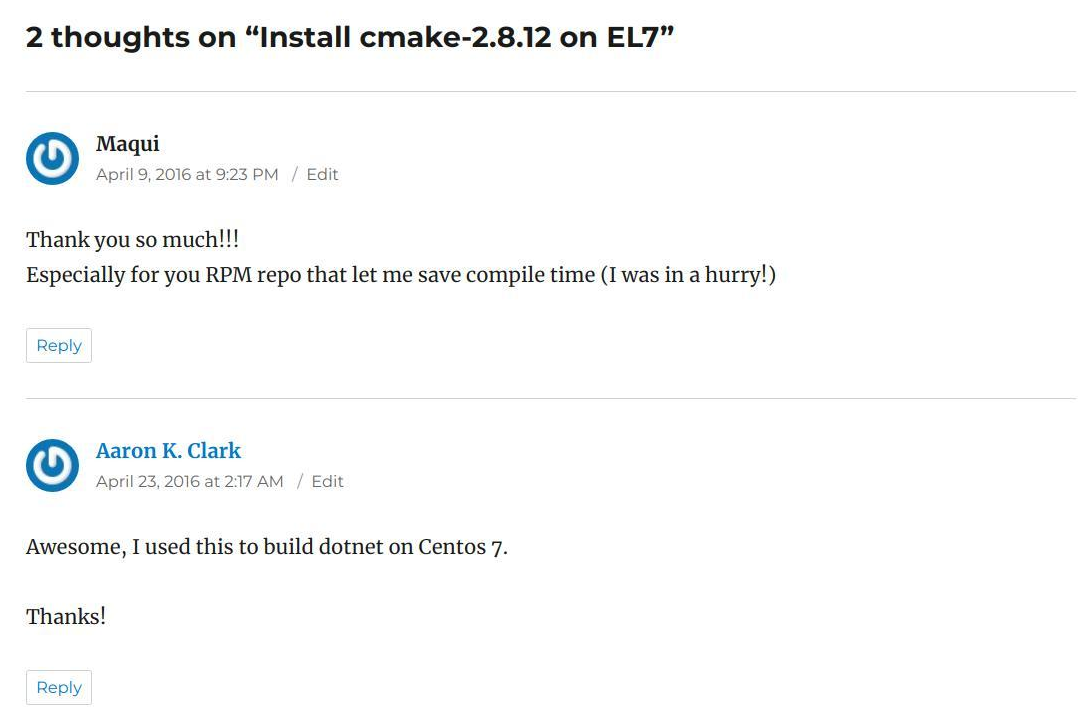The image size is (1083, 726).
Task: Click the words "Centos 7" in Aaron's comment
Action: tap(463, 547)
